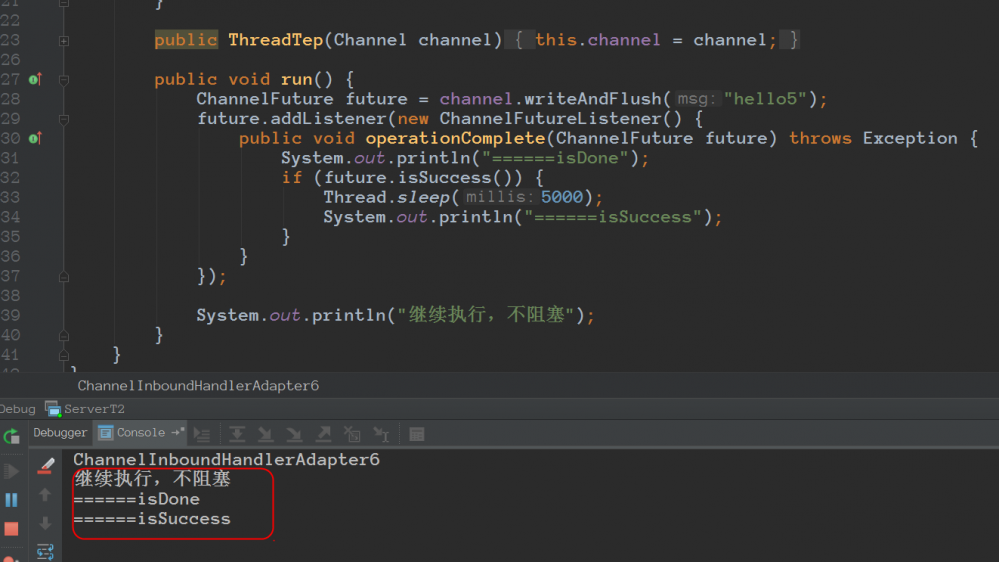Click the "future" variable on line 28
Viewport: 999px width, 562px height.
coord(376,99)
